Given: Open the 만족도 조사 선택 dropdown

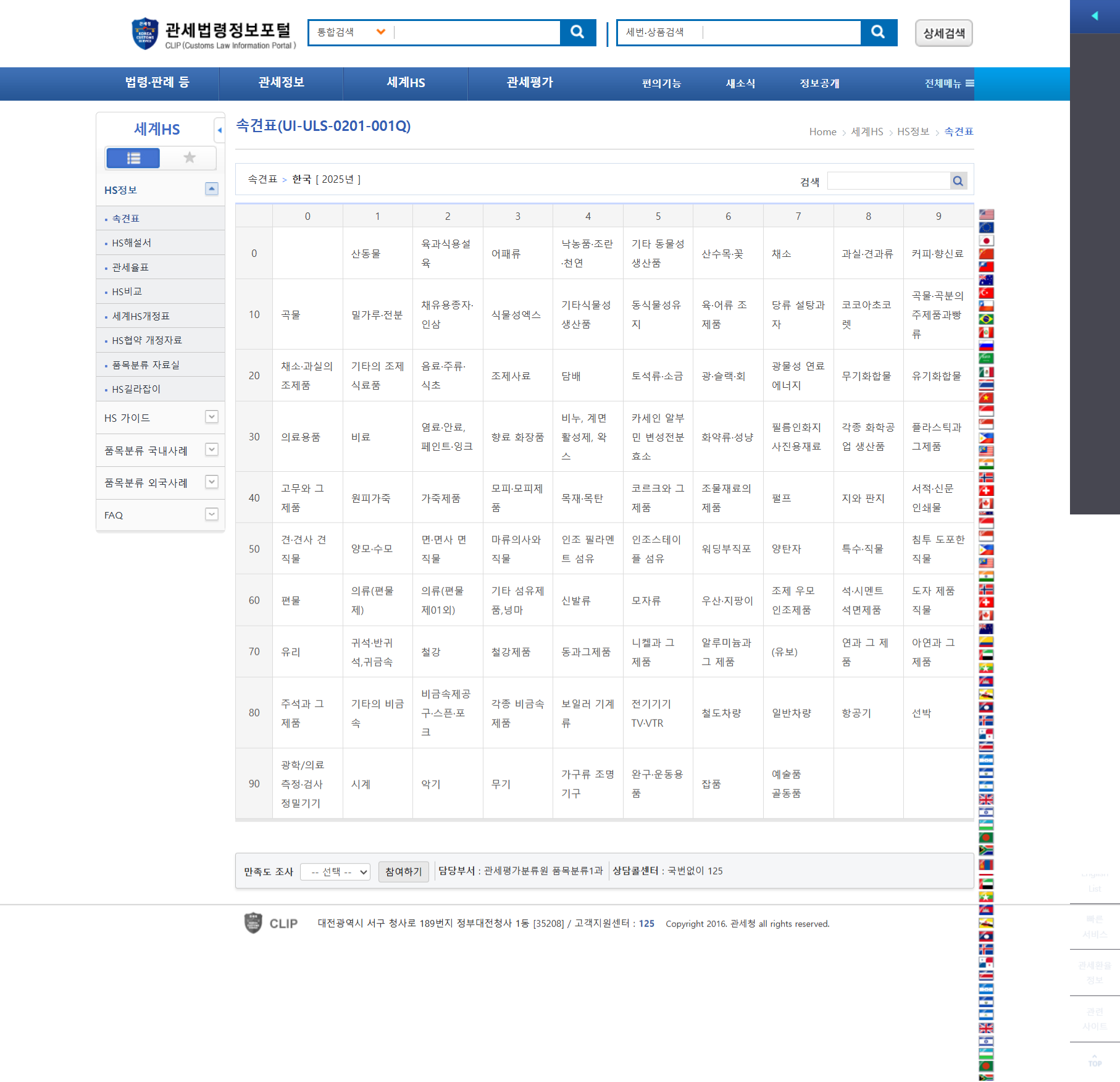Looking at the screenshot, I should pyautogui.click(x=335, y=871).
